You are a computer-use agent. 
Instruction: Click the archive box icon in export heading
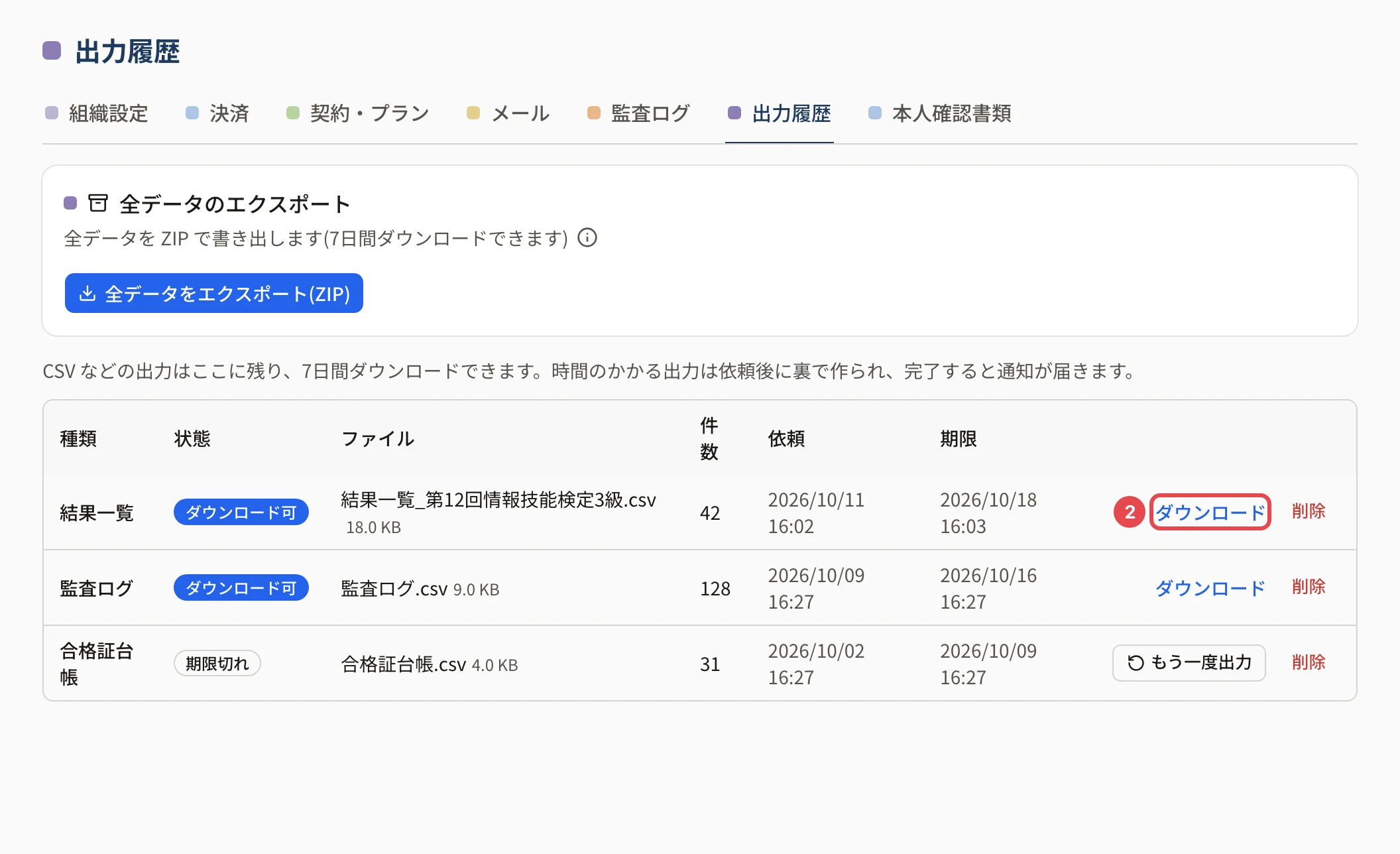[98, 203]
